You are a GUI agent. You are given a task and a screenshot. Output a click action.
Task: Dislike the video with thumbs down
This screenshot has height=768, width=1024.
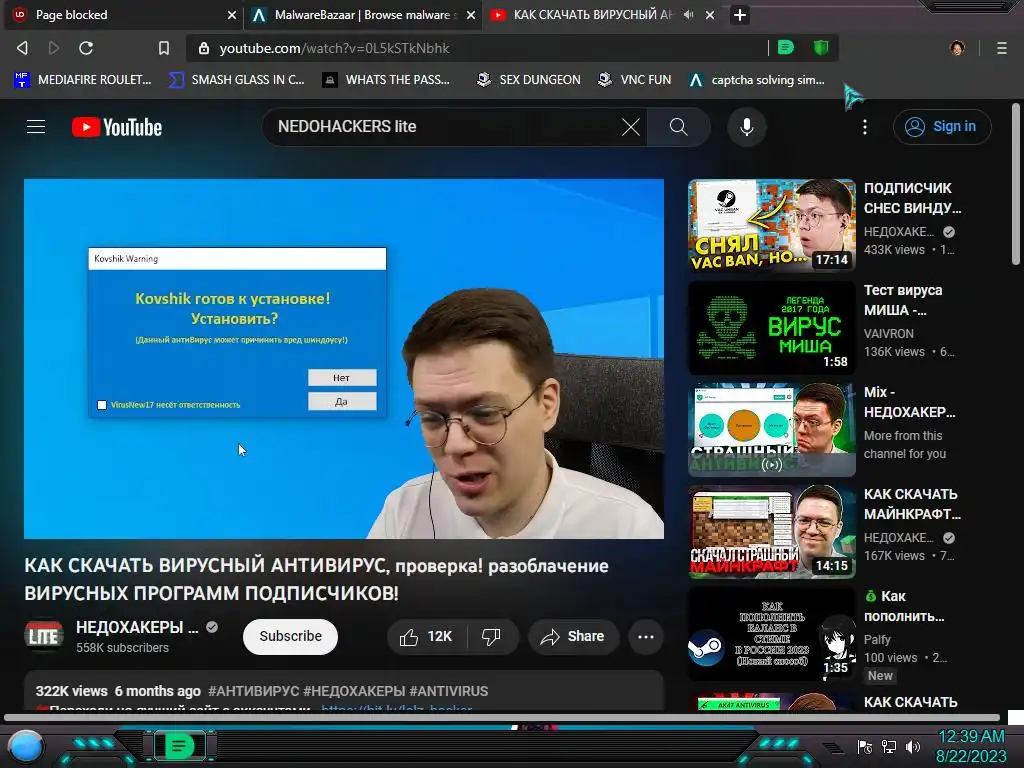(491, 636)
